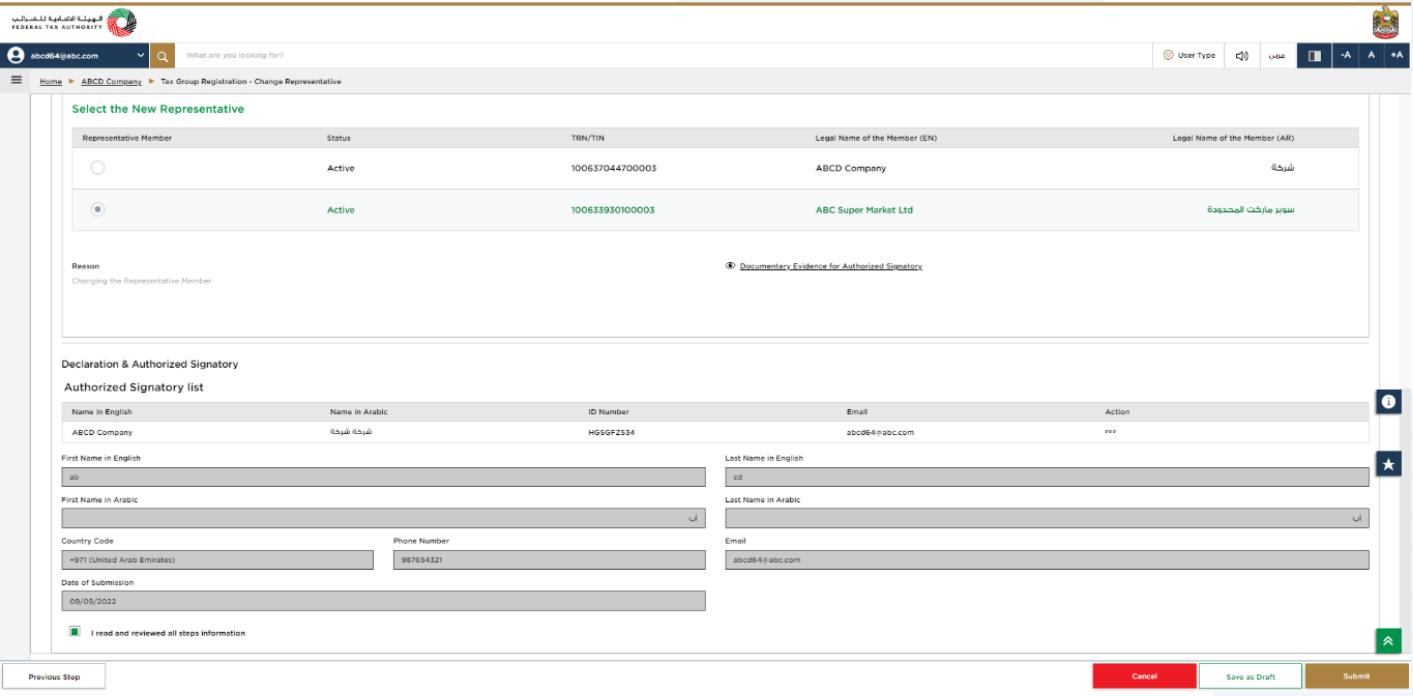Toggle 'I read and reviewed all steps' checkbox

tap(75, 632)
